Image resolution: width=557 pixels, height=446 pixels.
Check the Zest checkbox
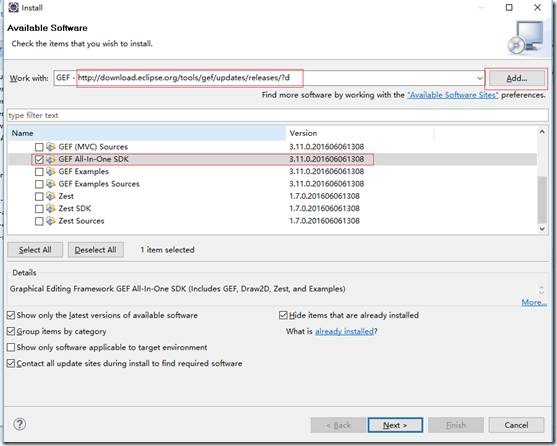[39, 196]
